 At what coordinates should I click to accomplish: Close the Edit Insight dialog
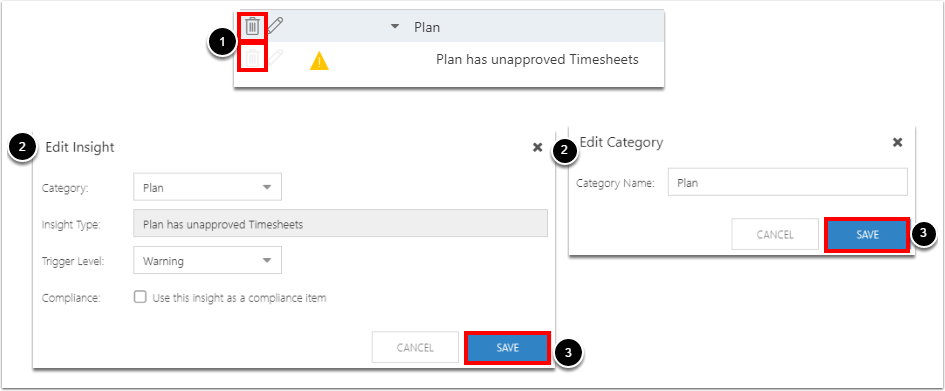(x=538, y=148)
